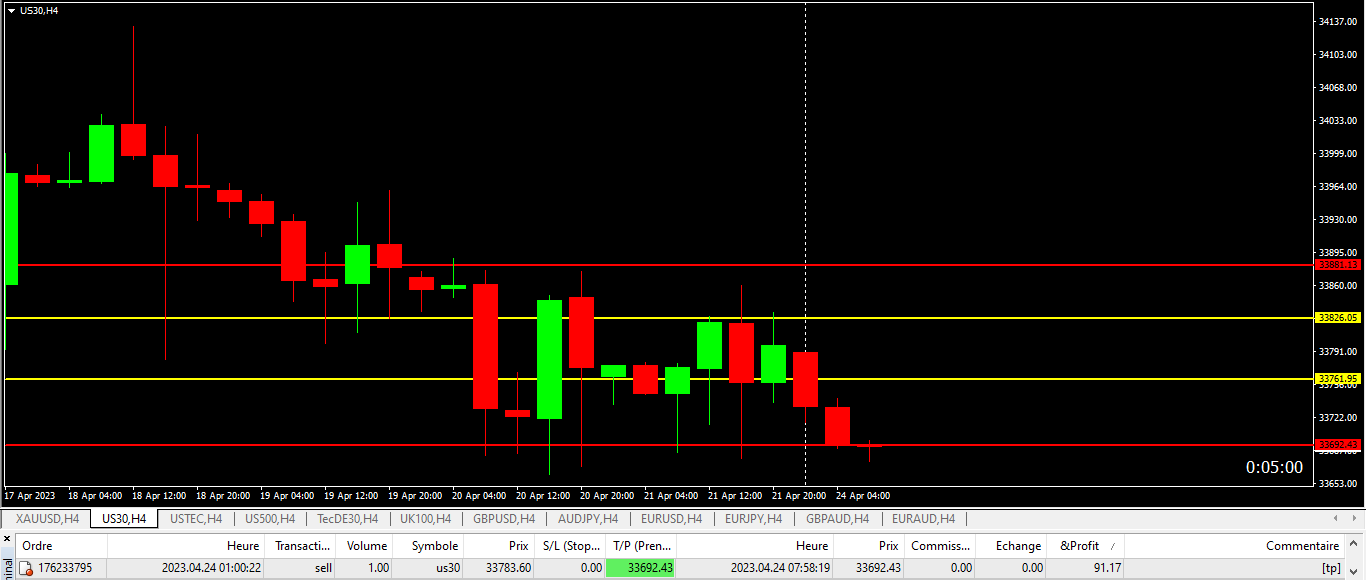
Task: Select the lower red line at 33692.43
Action: click(x=660, y=444)
